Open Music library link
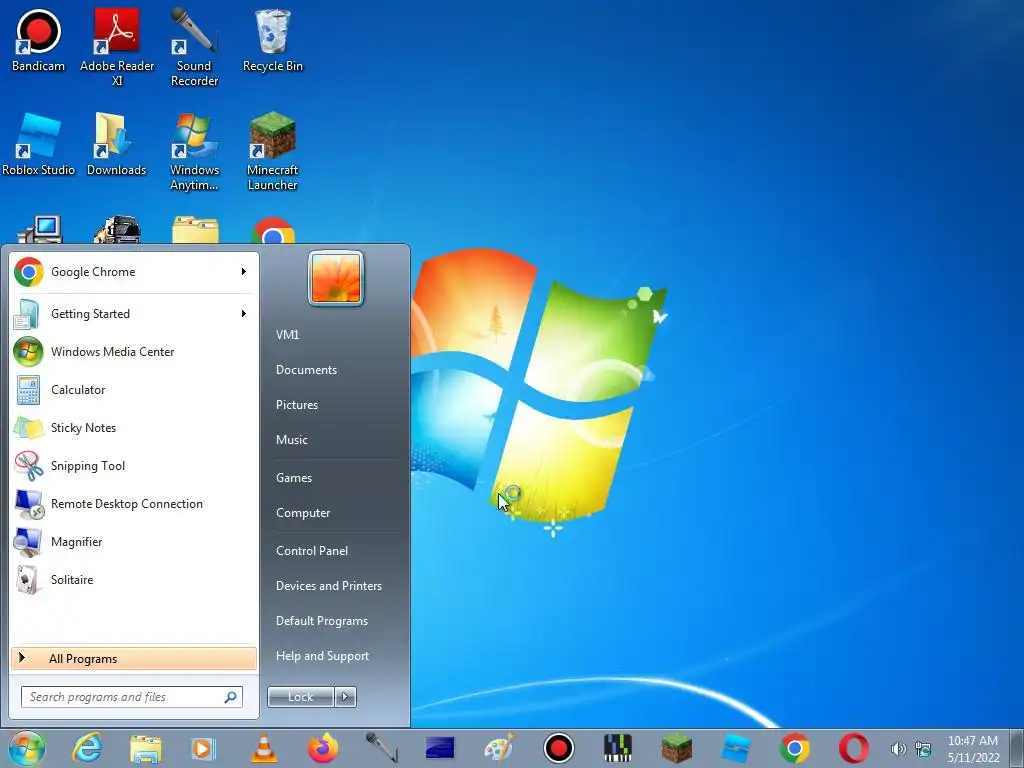Screen dimensions: 1024x768 coord(292,440)
